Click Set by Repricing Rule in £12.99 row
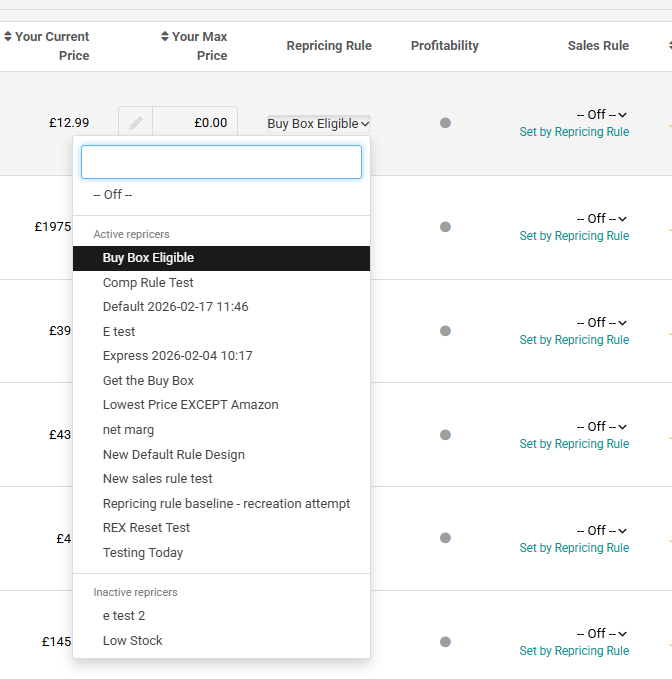 [x=574, y=132]
